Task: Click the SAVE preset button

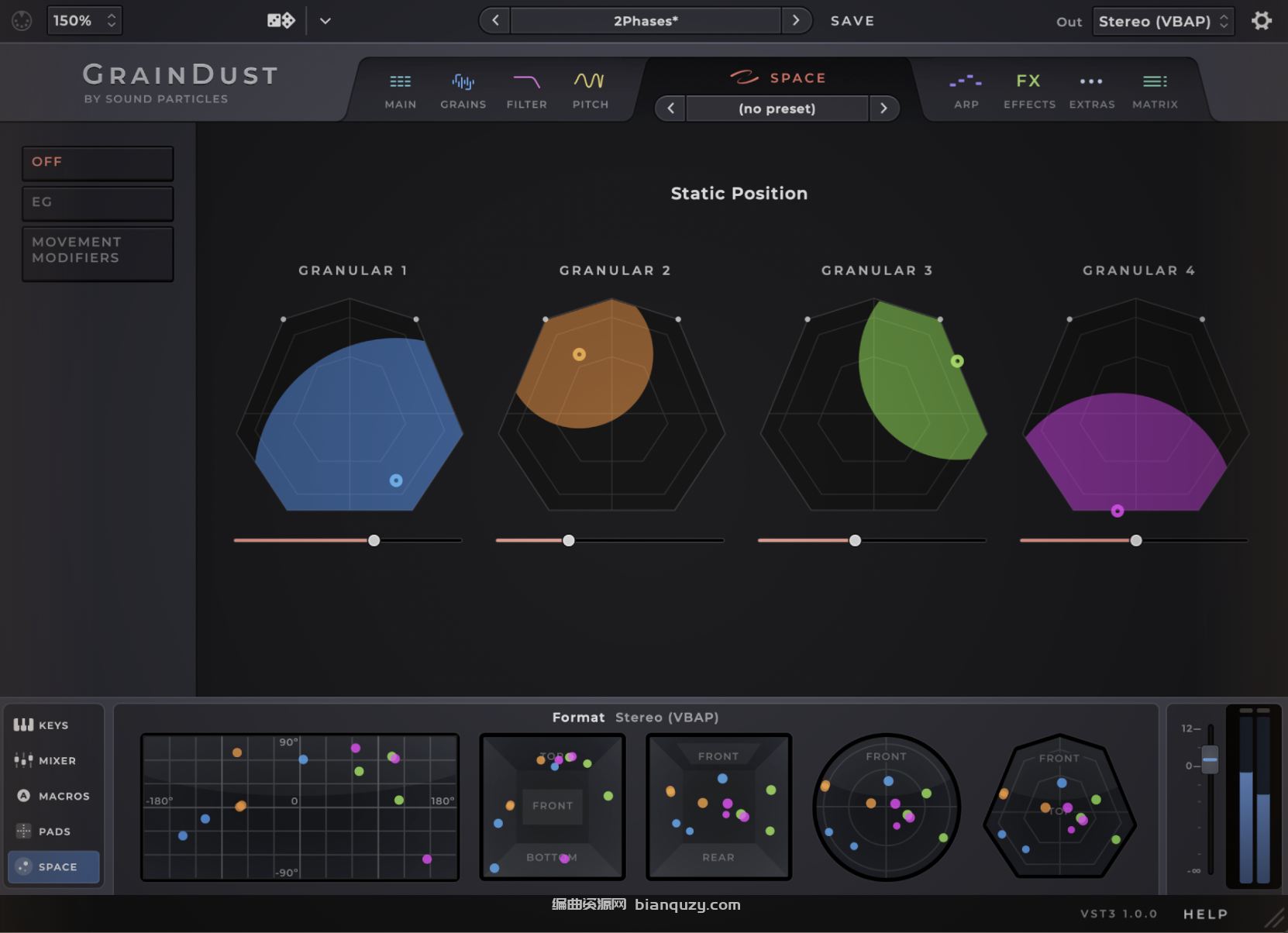Action: click(x=852, y=21)
